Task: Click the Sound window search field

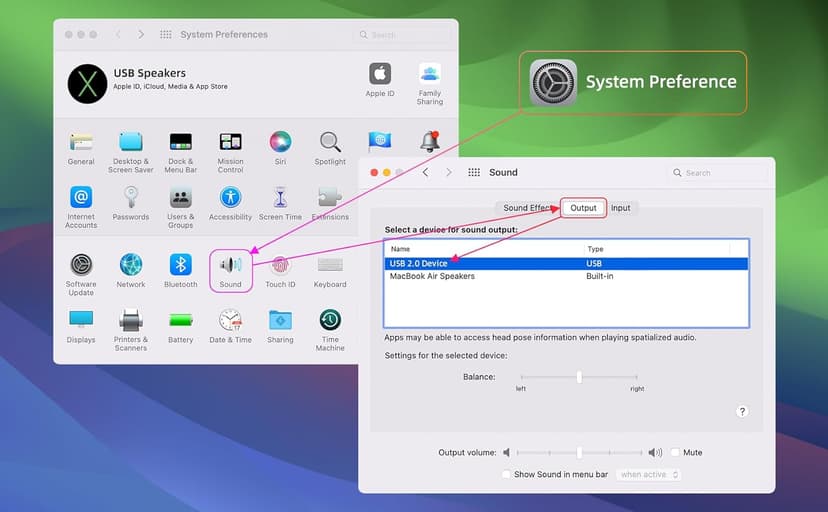Action: (x=718, y=173)
